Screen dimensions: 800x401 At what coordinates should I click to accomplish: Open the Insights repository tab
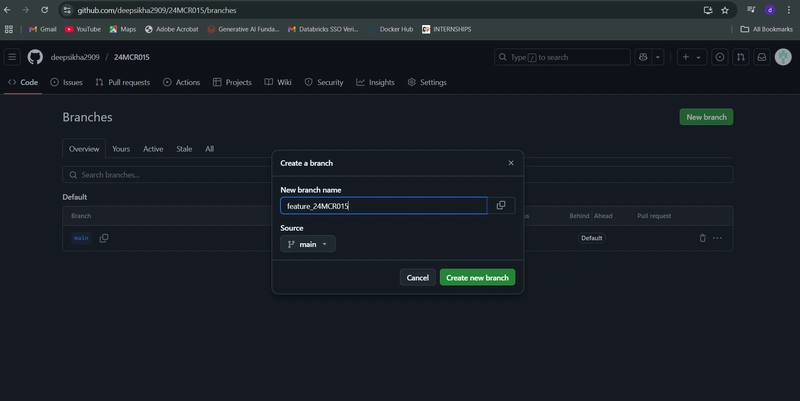(376, 82)
